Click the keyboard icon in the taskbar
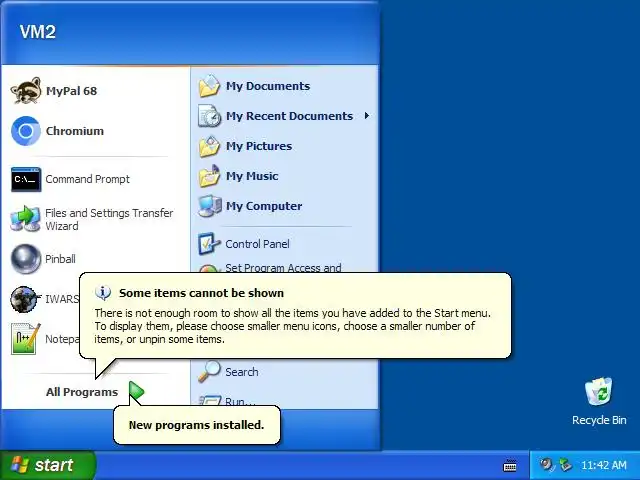 [x=510, y=465]
